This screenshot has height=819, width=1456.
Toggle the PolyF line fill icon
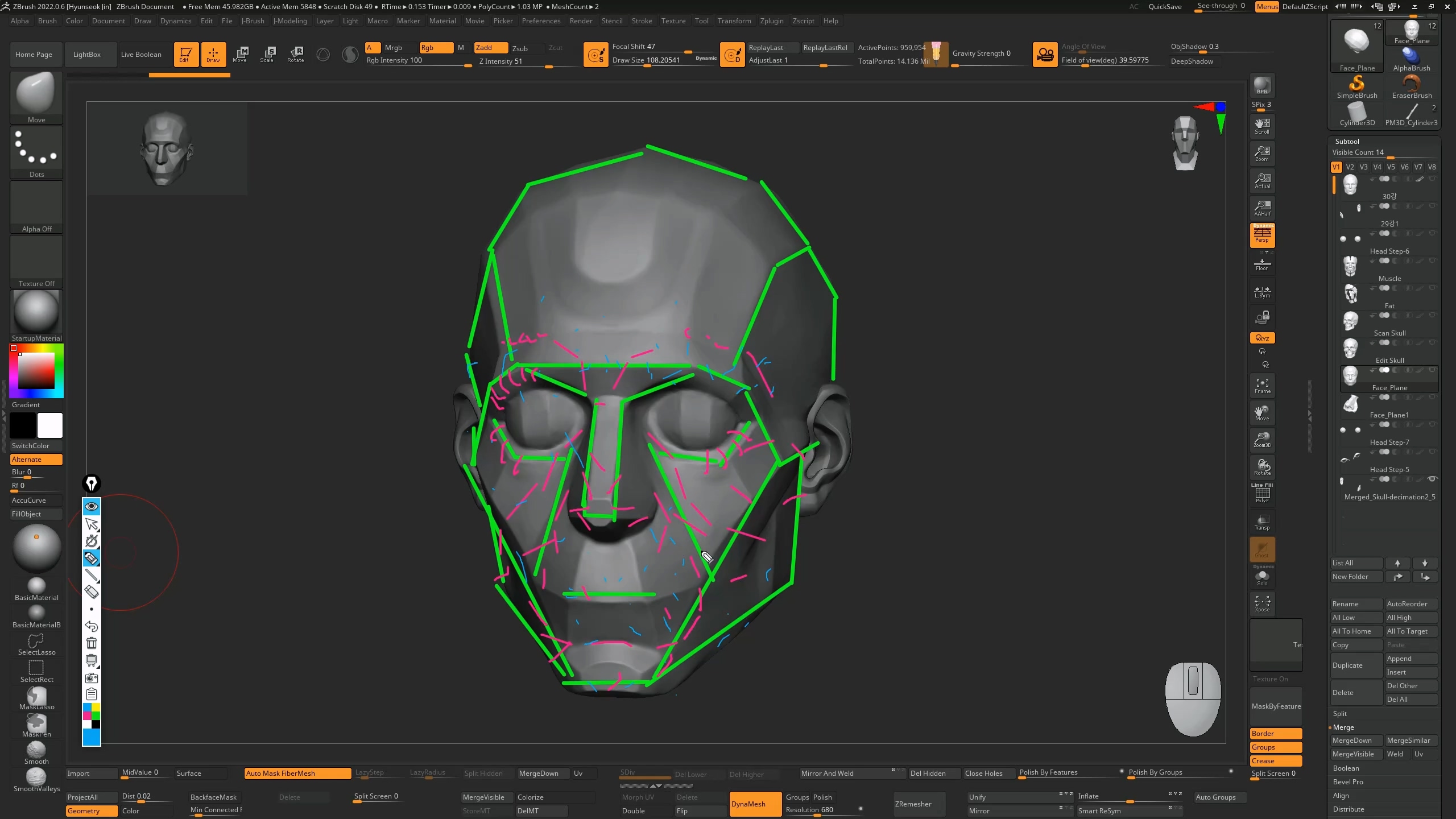pyautogui.click(x=1262, y=493)
